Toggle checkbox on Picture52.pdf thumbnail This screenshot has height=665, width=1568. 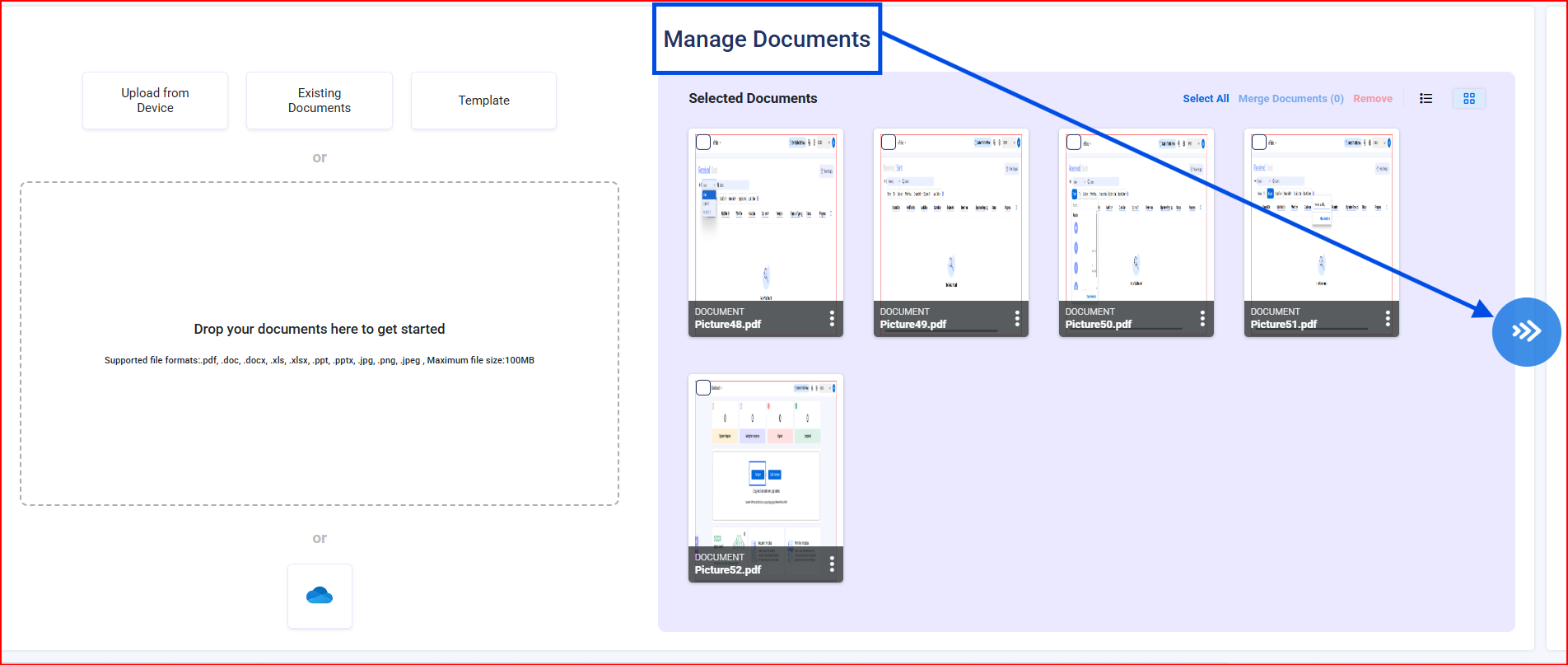coord(703,388)
